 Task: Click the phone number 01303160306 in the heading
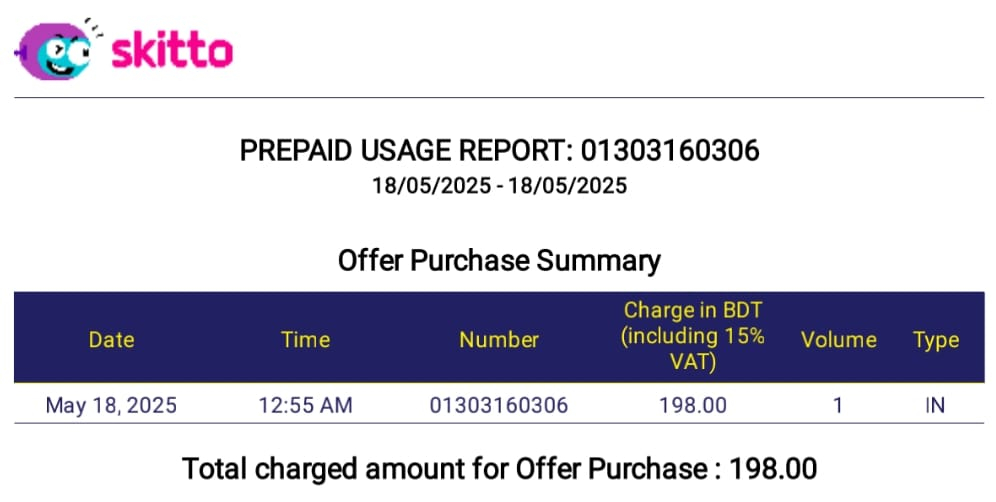[670, 151]
